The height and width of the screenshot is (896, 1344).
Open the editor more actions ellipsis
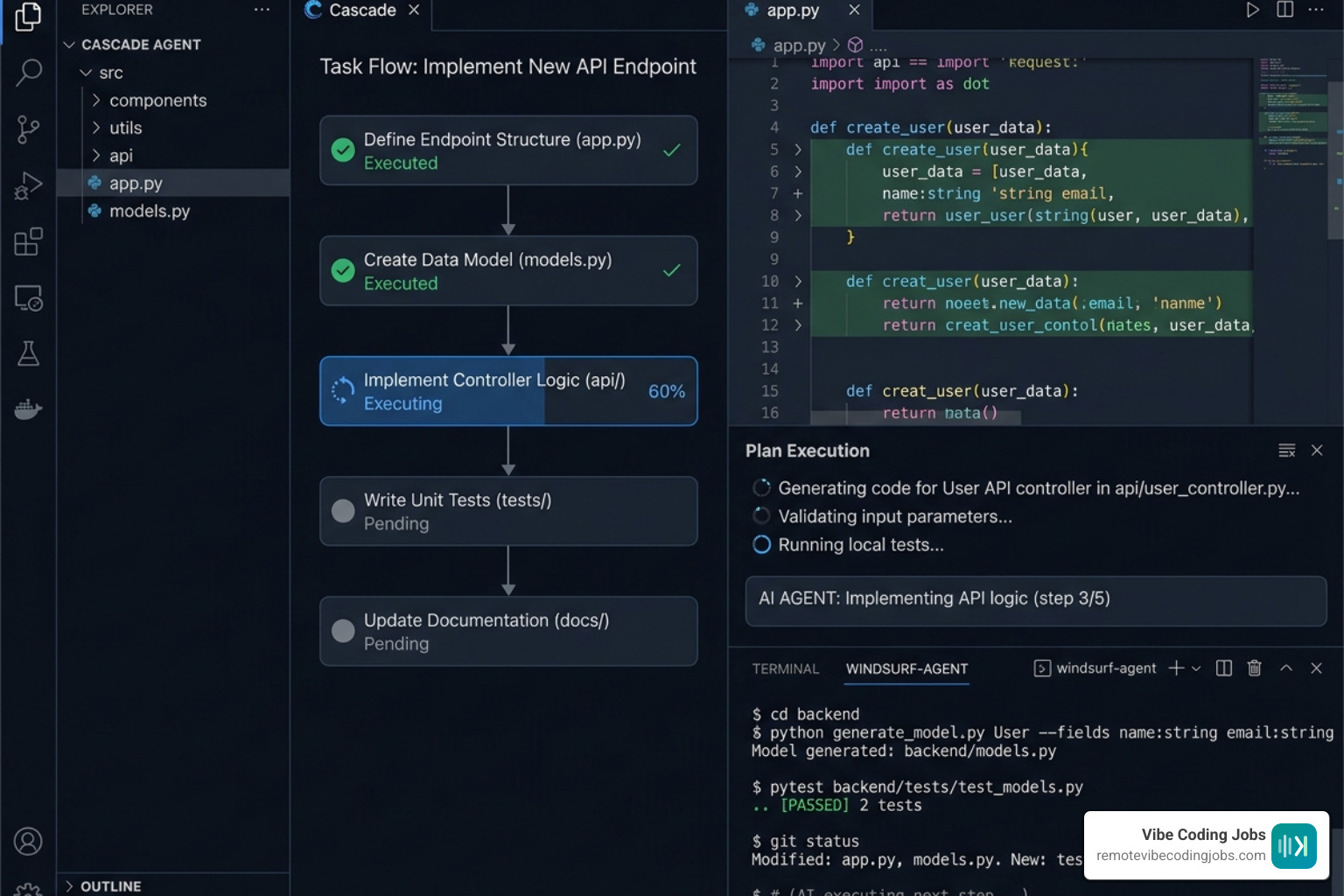(x=1316, y=10)
